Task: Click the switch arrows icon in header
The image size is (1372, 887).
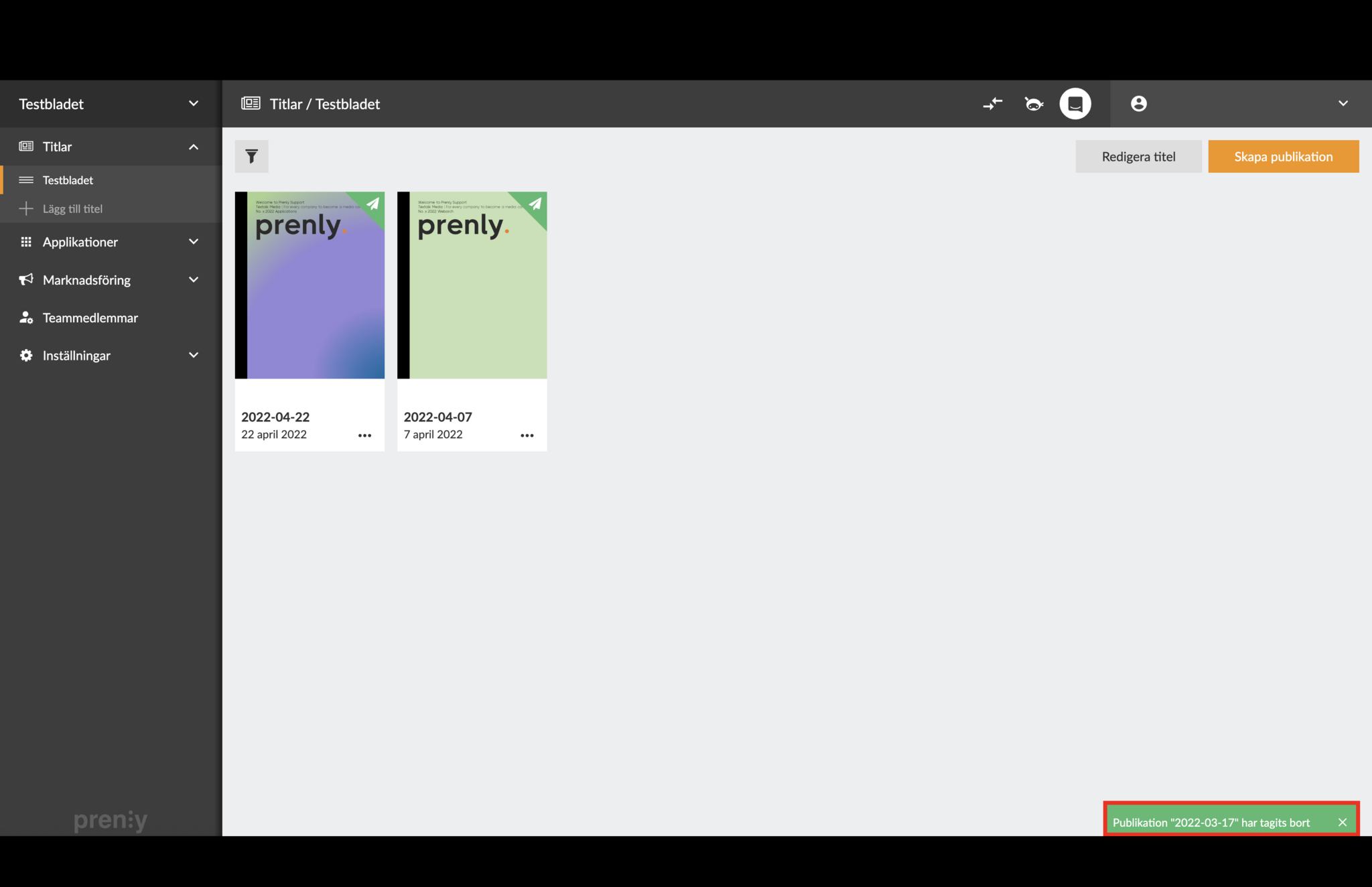Action: click(992, 104)
